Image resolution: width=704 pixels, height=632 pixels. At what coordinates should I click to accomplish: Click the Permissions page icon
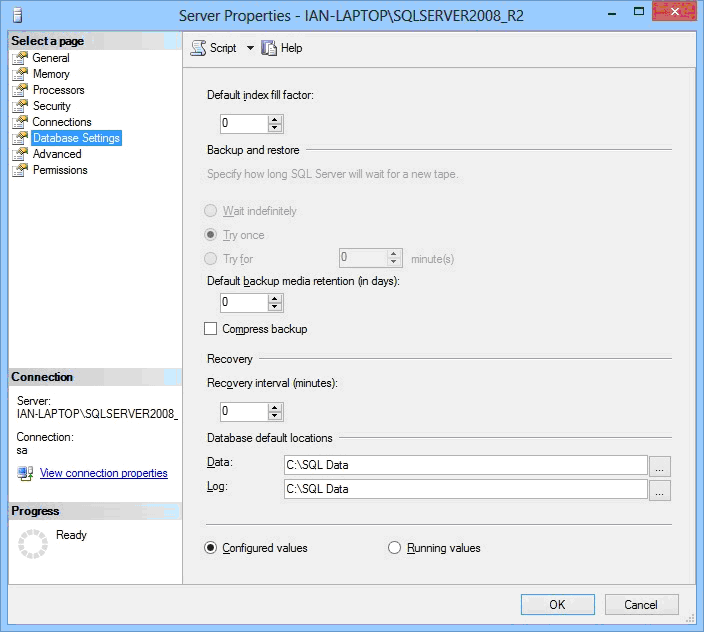(20, 170)
